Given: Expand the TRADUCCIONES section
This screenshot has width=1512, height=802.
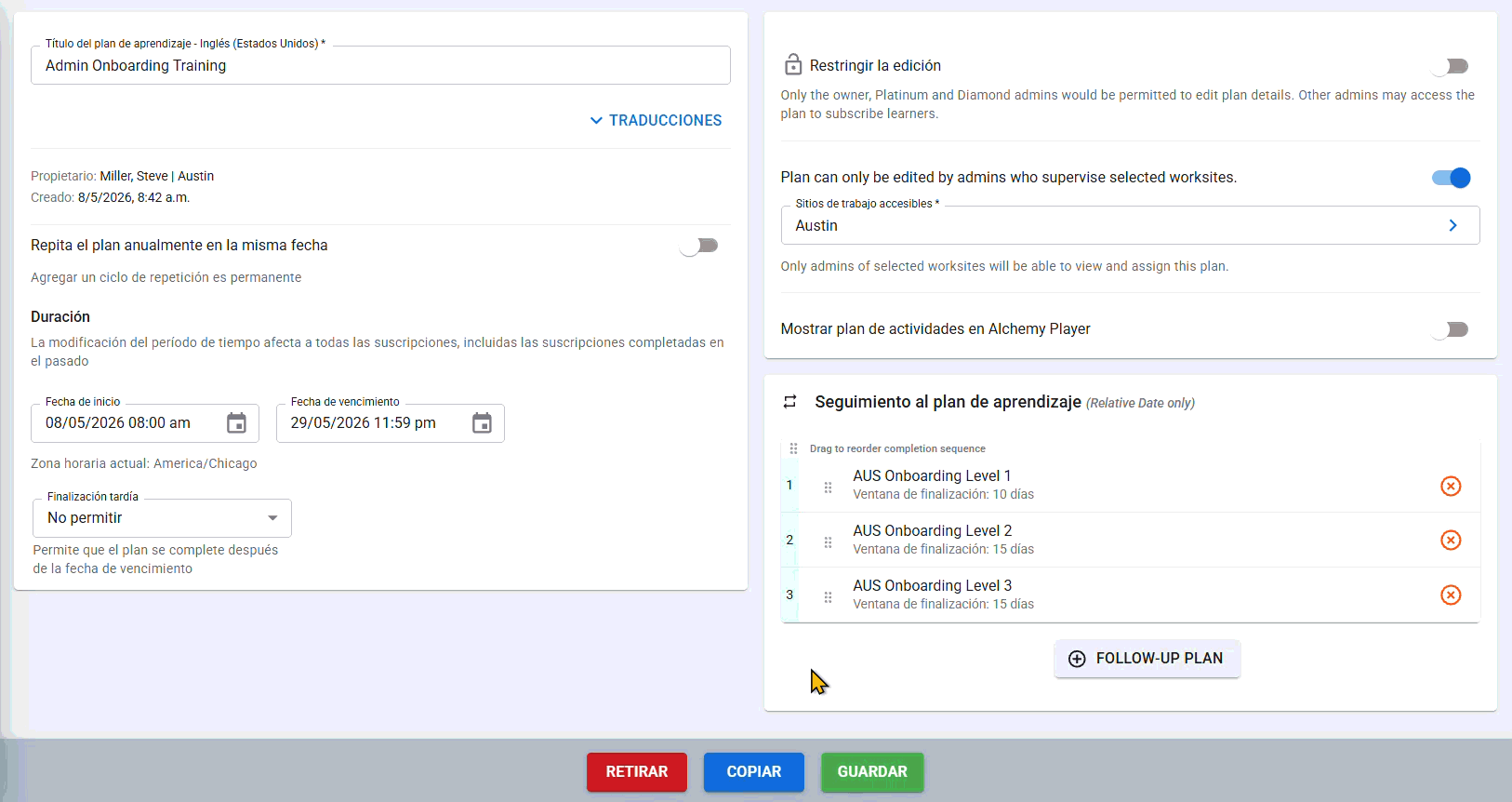Looking at the screenshot, I should 657,120.
